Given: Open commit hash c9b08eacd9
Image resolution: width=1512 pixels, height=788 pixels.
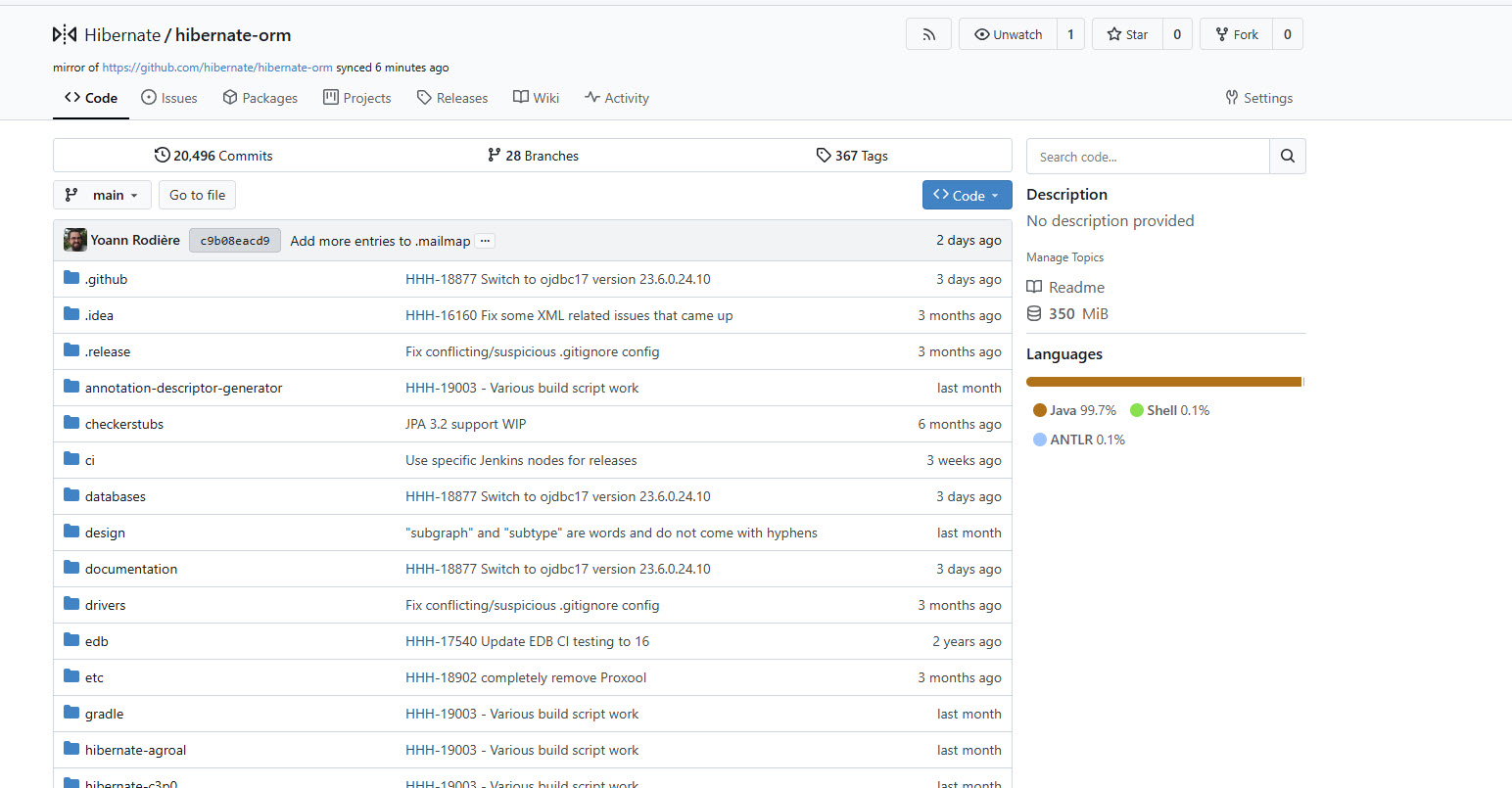Looking at the screenshot, I should point(235,241).
